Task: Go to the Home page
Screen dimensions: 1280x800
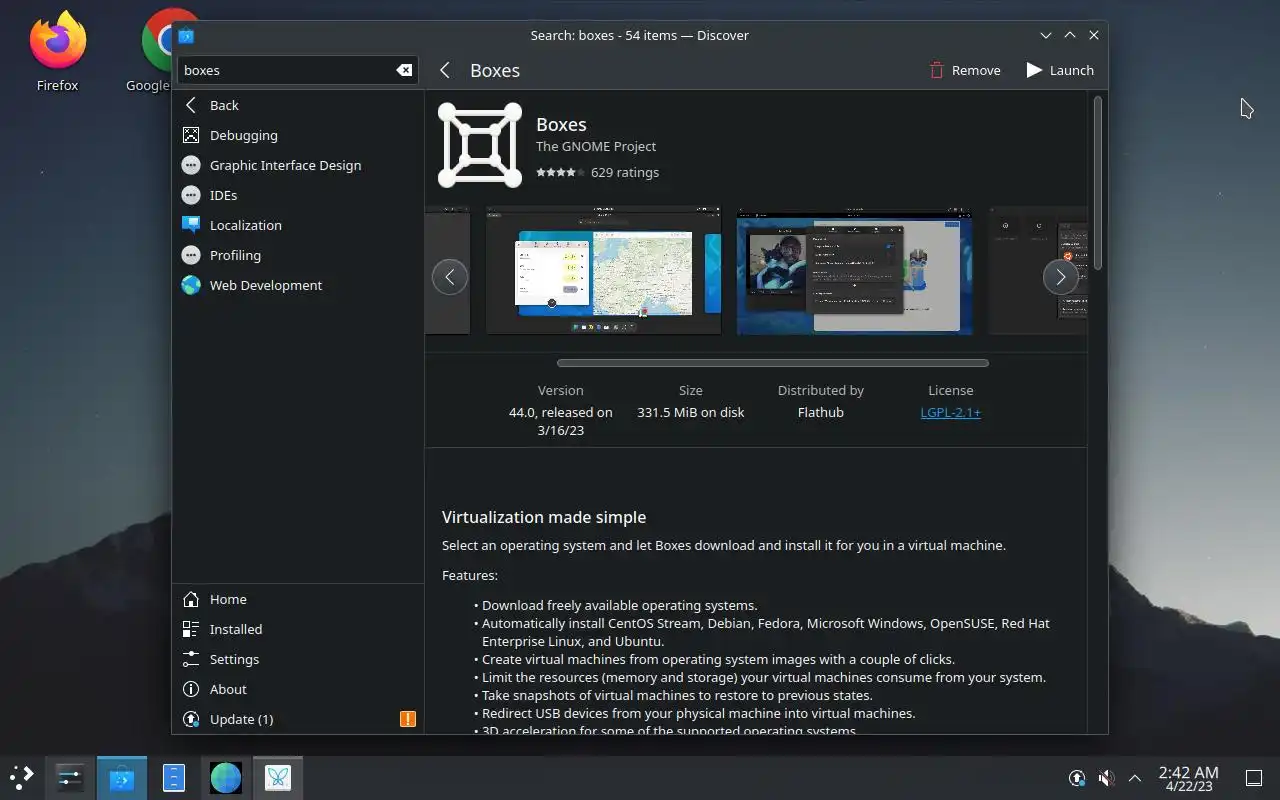Action: click(298, 599)
